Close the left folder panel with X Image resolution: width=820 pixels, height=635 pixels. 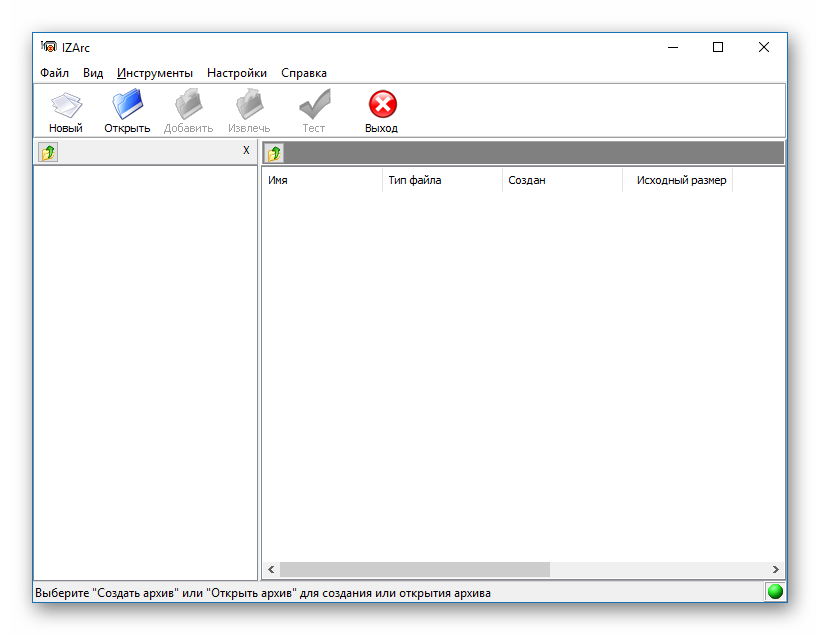(x=246, y=151)
